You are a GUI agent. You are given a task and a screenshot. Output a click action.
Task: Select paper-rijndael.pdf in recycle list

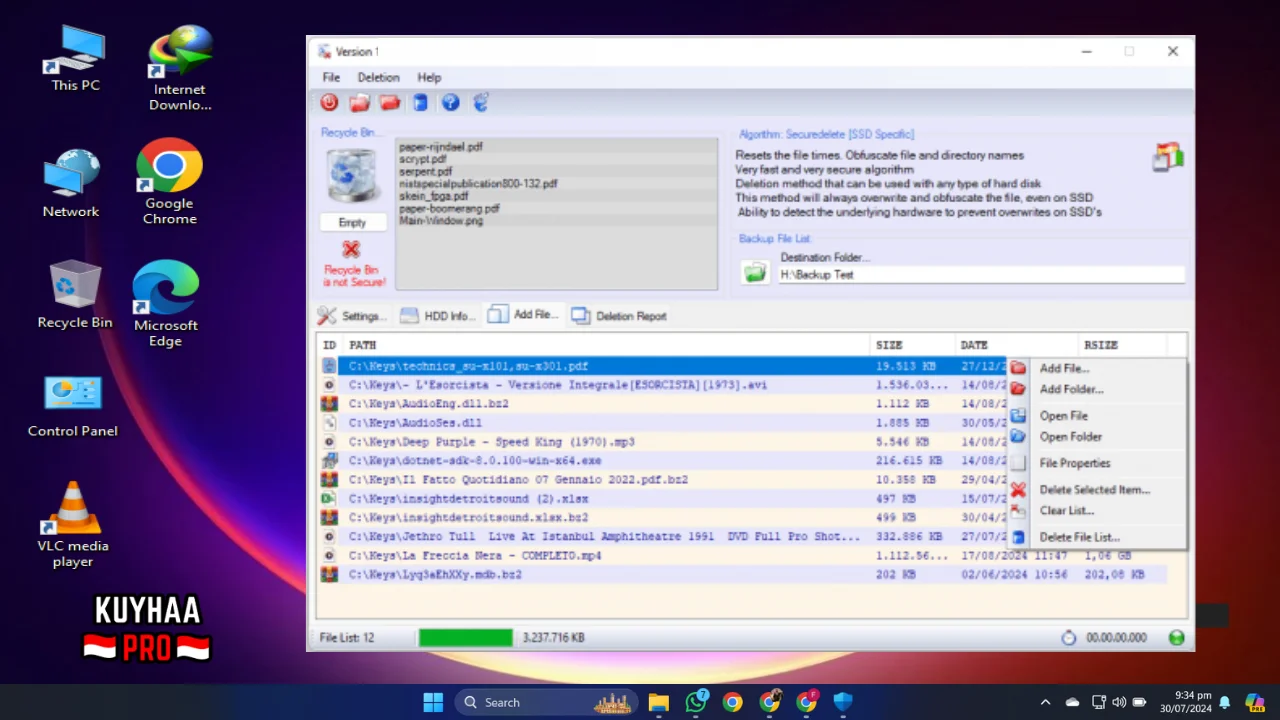(441, 146)
